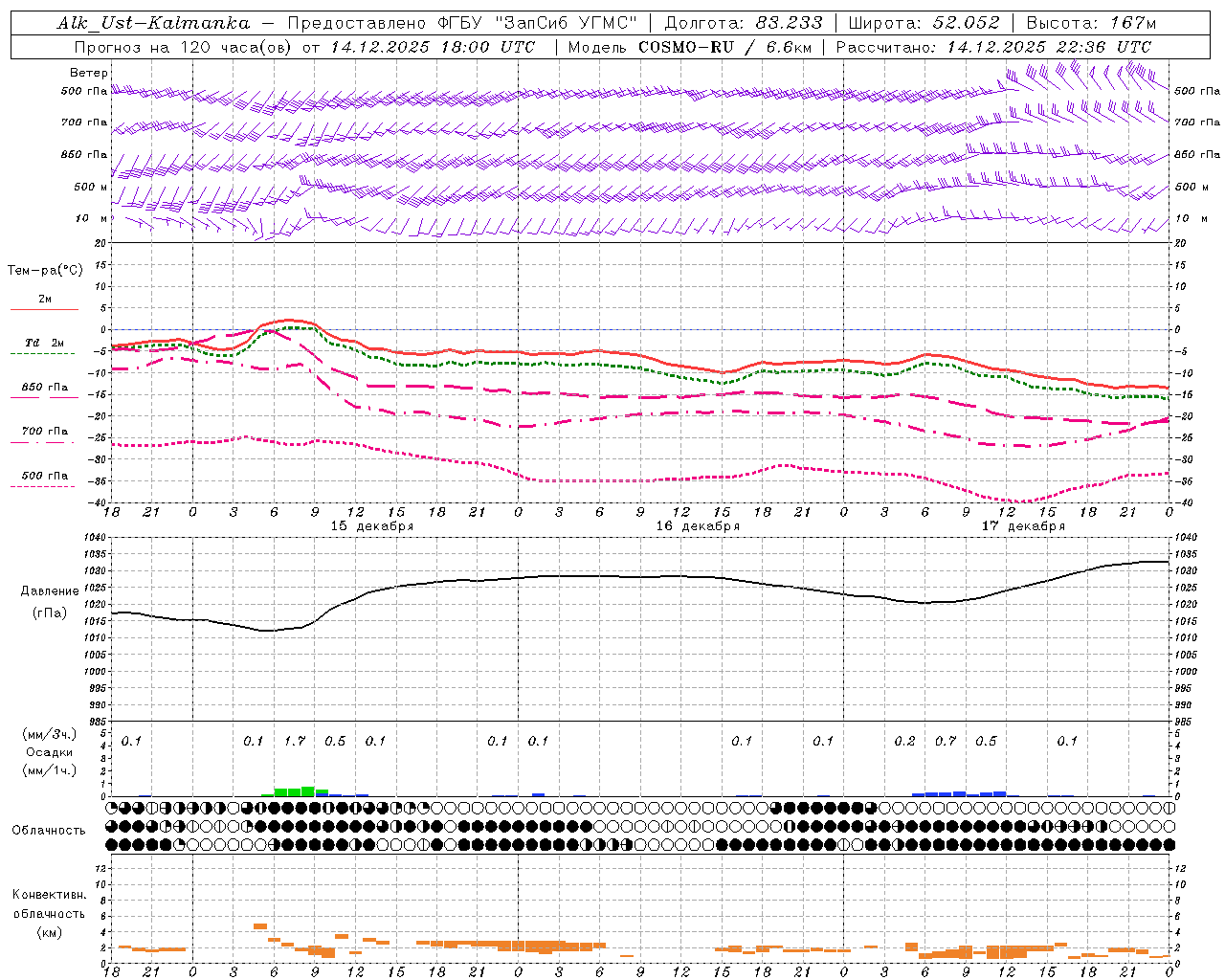Click the "Предоставлено ФГБУ ЗапСиб УГМС" provider text
The width and height of the screenshot is (1225, 980).
462,23
